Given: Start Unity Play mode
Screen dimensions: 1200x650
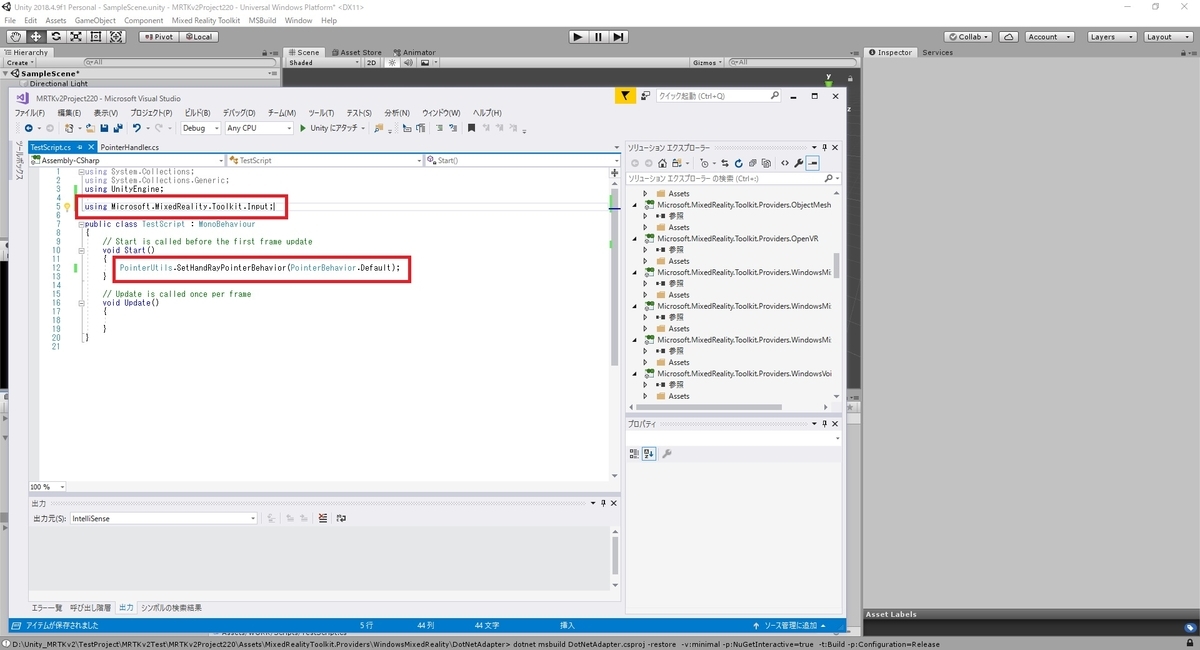Looking at the screenshot, I should (x=577, y=37).
